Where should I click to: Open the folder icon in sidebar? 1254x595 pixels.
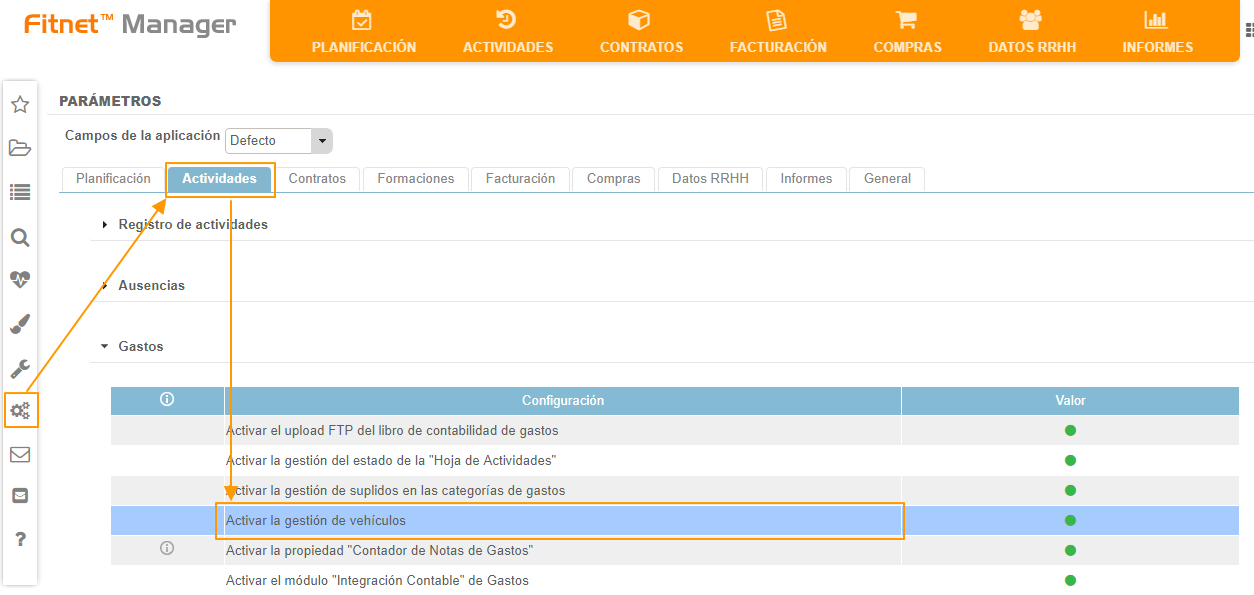tap(19, 149)
